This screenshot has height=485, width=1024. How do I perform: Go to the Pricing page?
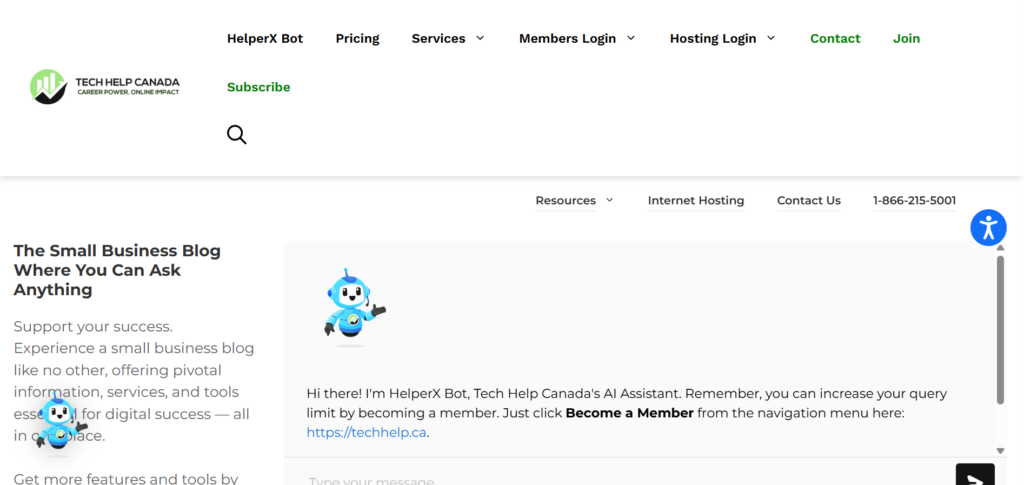click(x=357, y=39)
